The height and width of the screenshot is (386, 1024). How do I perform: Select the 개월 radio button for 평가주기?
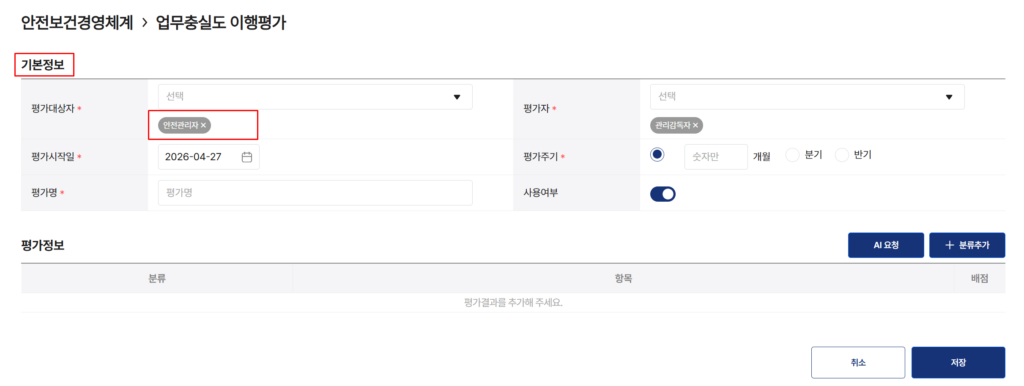(657, 154)
